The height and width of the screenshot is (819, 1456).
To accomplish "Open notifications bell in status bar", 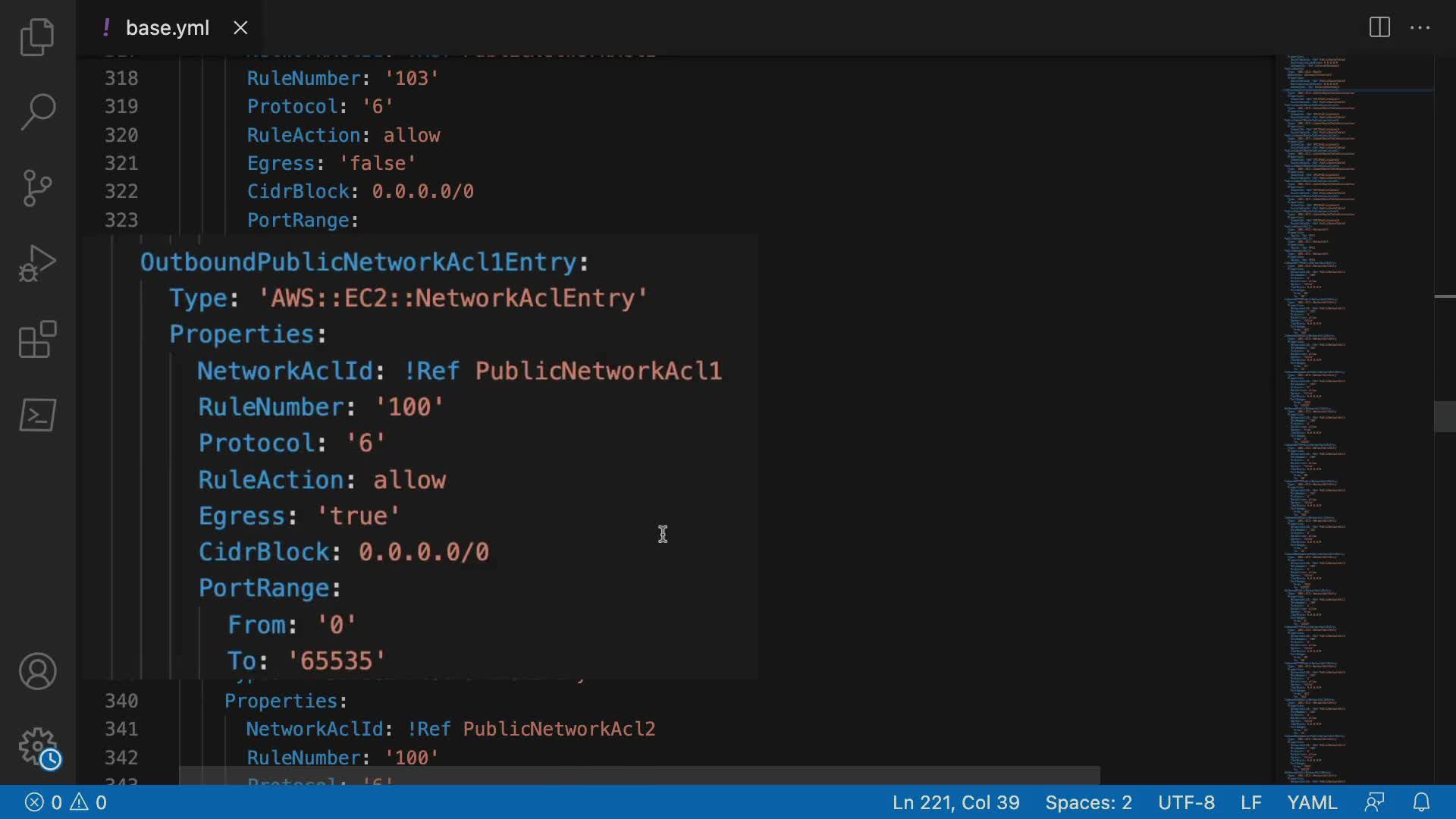I will click(x=1422, y=802).
